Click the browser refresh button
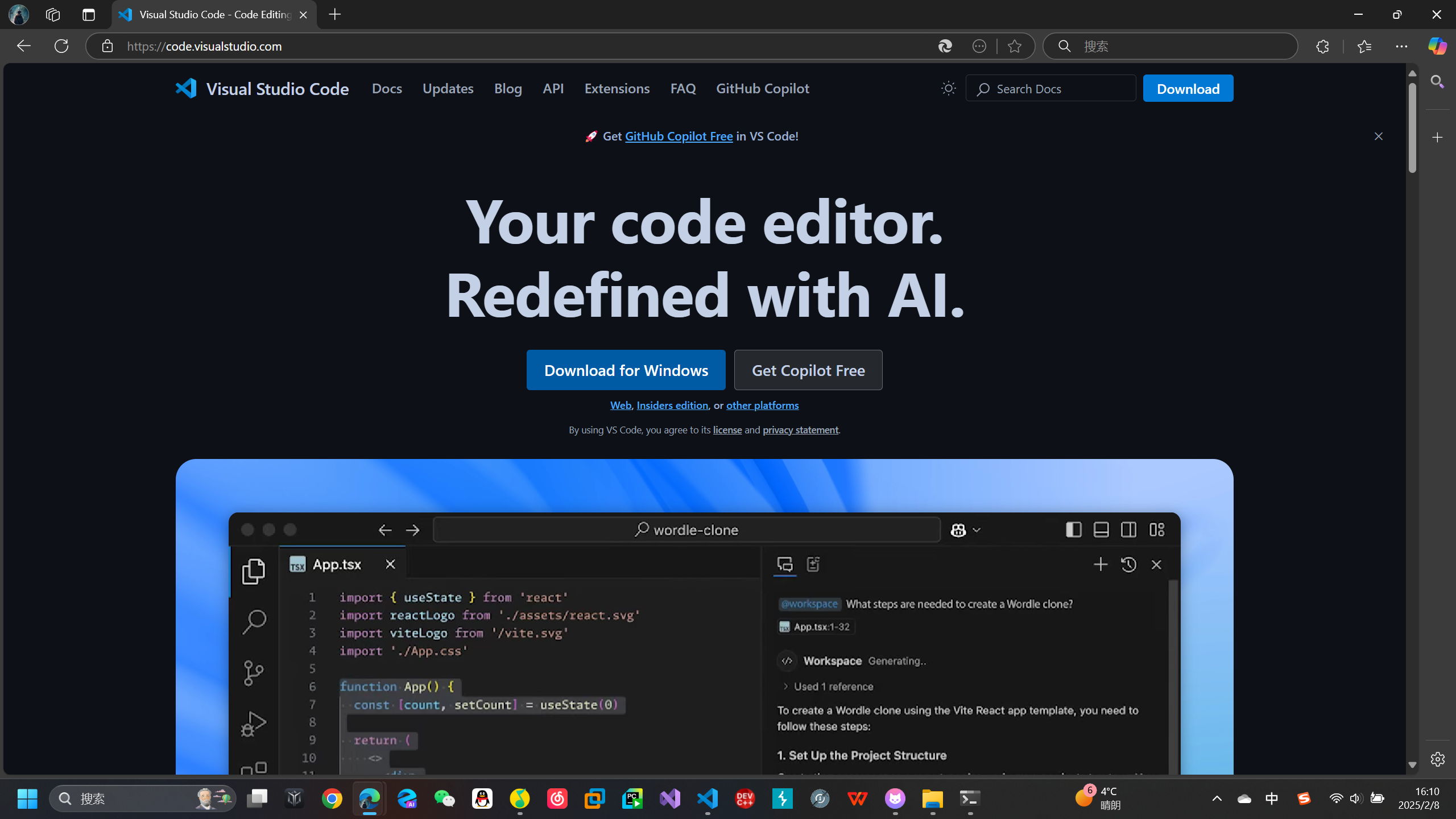This screenshot has width=1456, height=819. 61,46
